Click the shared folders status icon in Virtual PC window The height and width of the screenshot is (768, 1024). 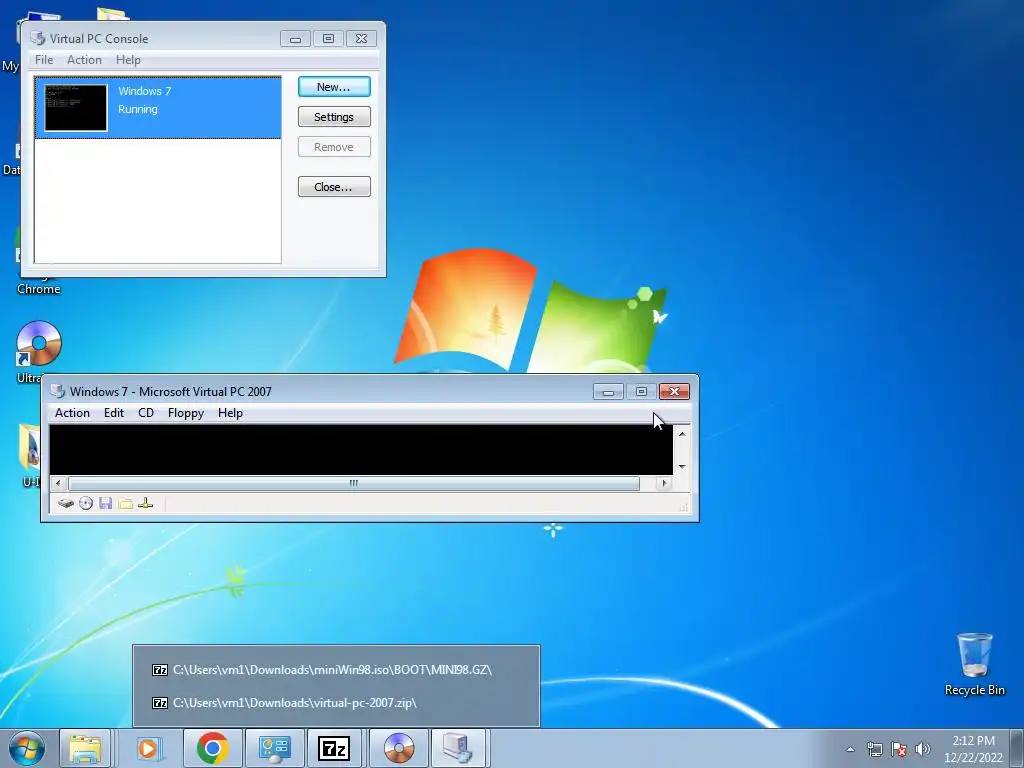coord(126,504)
